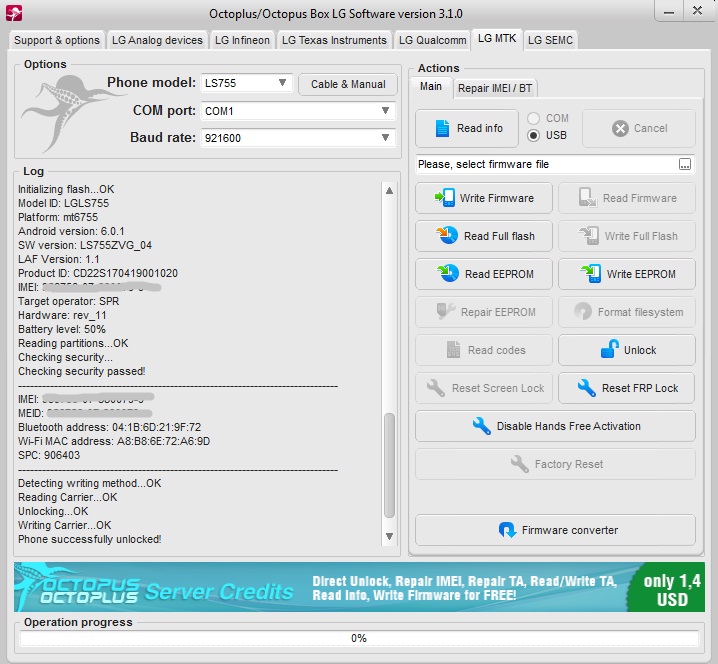Click log line 'Hardware: rev_11'
The width and height of the screenshot is (718, 664).
62,315
